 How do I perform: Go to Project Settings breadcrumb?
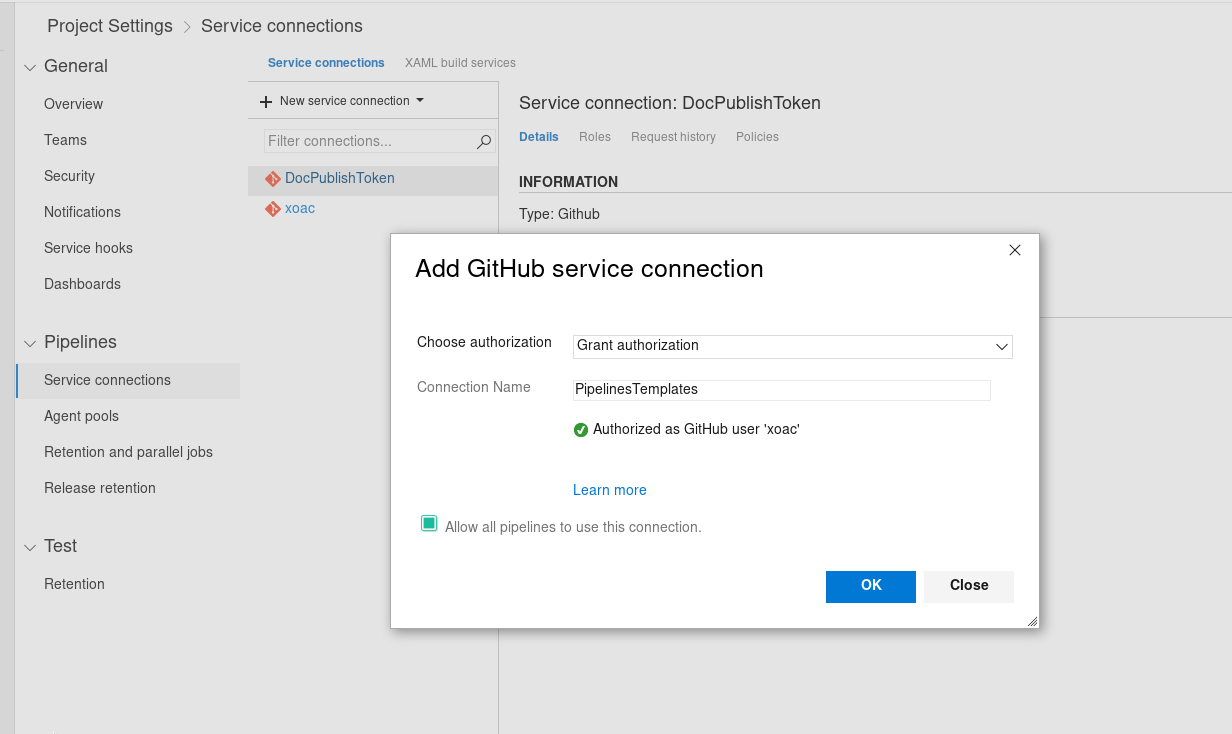pos(110,26)
